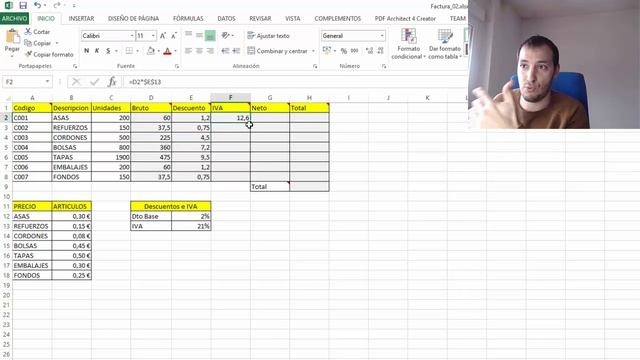
Task: Undo the last action in Quick Access Toolbar
Action: [x=38, y=5]
